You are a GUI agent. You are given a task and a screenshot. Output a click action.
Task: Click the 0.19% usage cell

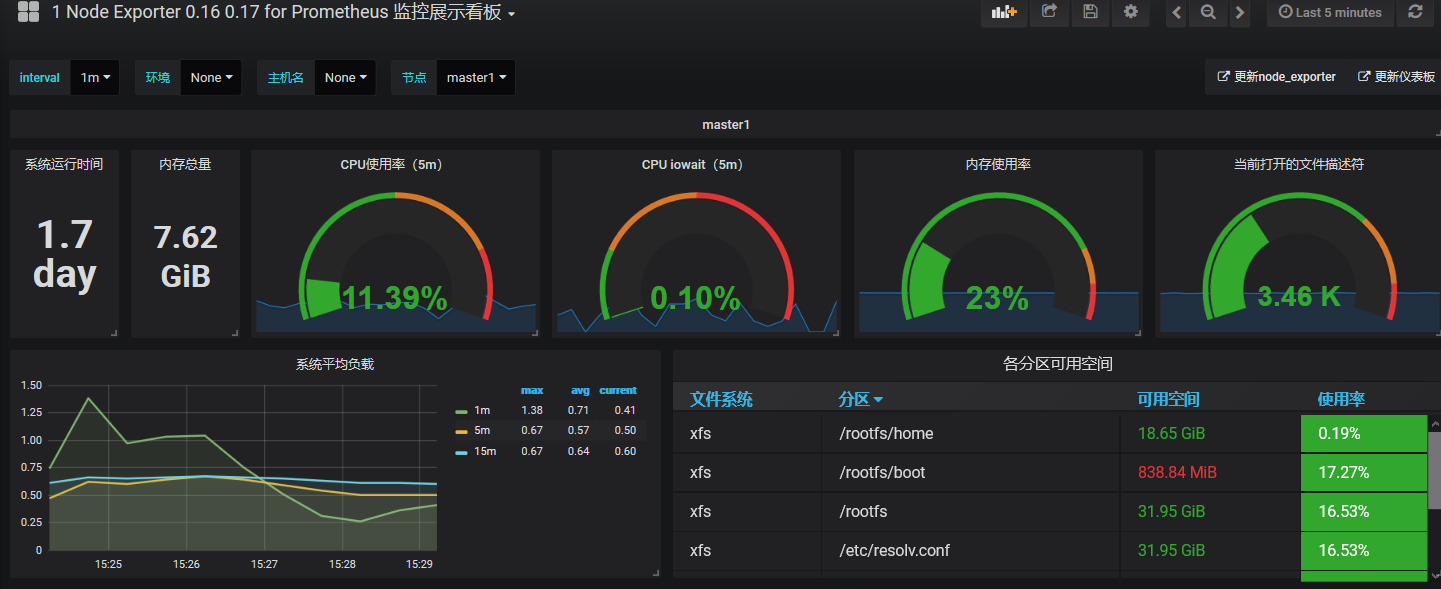(1363, 433)
